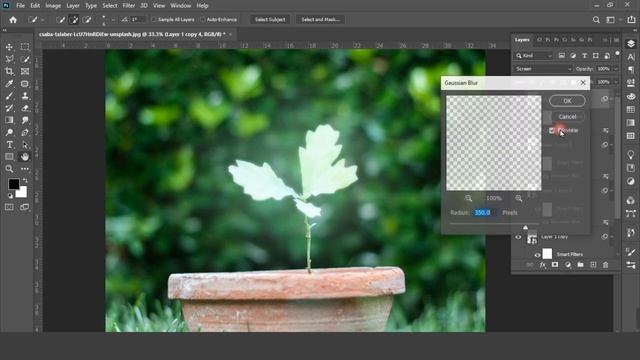Open the Image menu
The width and height of the screenshot is (640, 360).
click(53, 6)
